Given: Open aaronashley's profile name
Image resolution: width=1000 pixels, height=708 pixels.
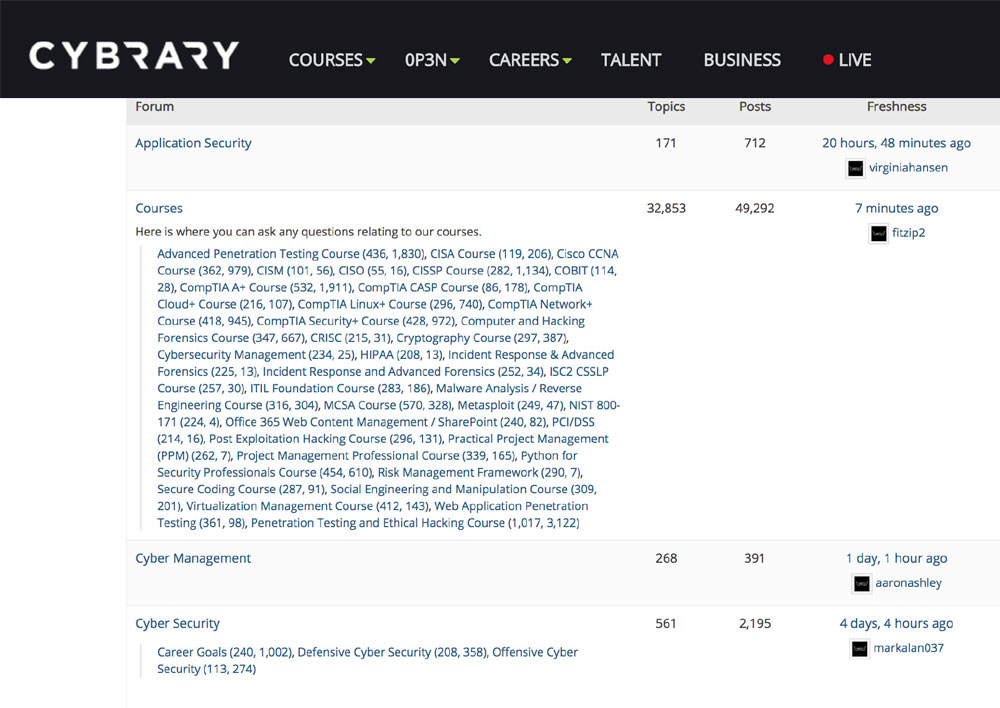Looking at the screenshot, I should 908,583.
